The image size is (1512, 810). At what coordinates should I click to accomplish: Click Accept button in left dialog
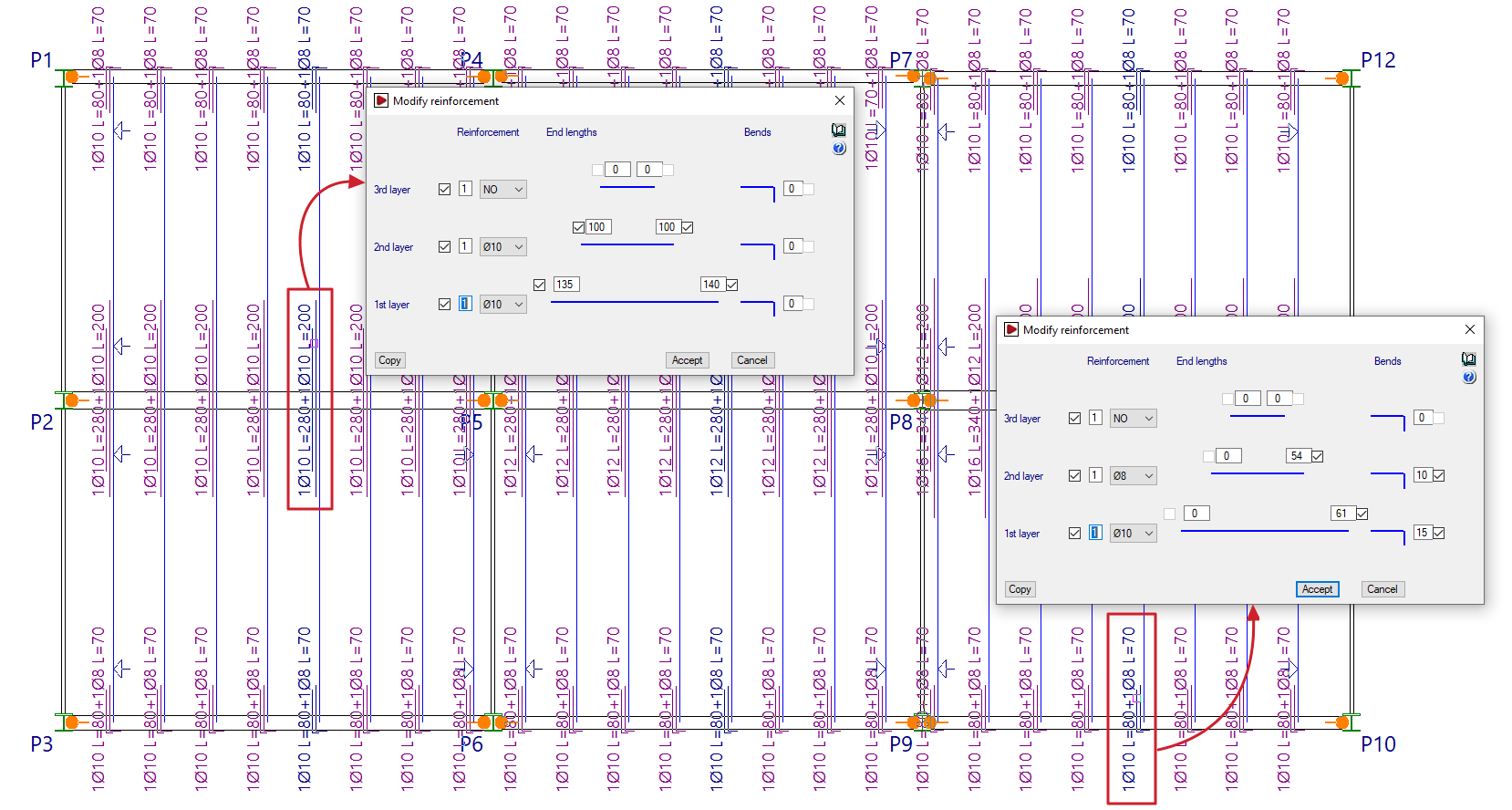688,360
